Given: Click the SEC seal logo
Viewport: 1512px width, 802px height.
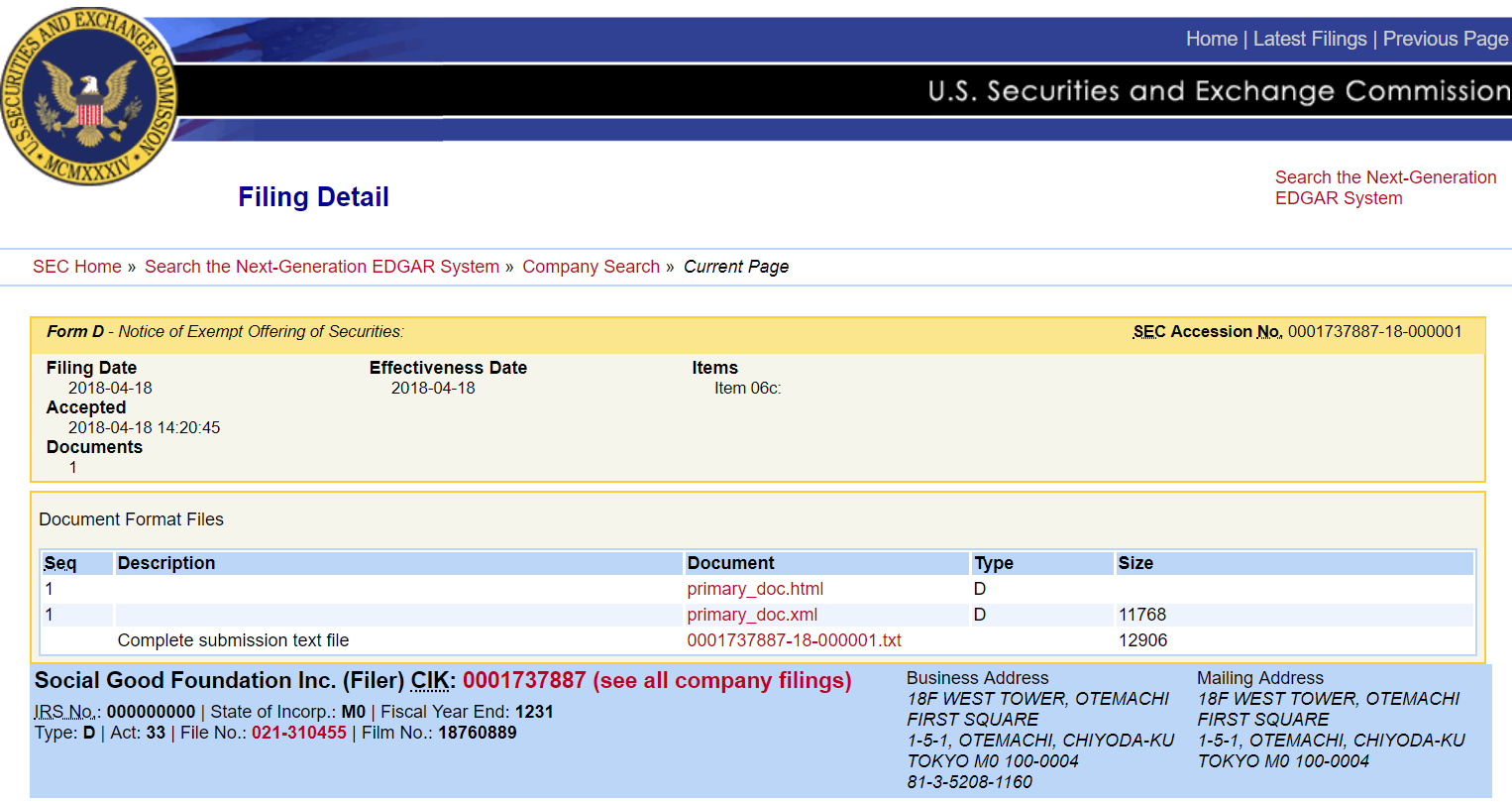Looking at the screenshot, I should [89, 96].
